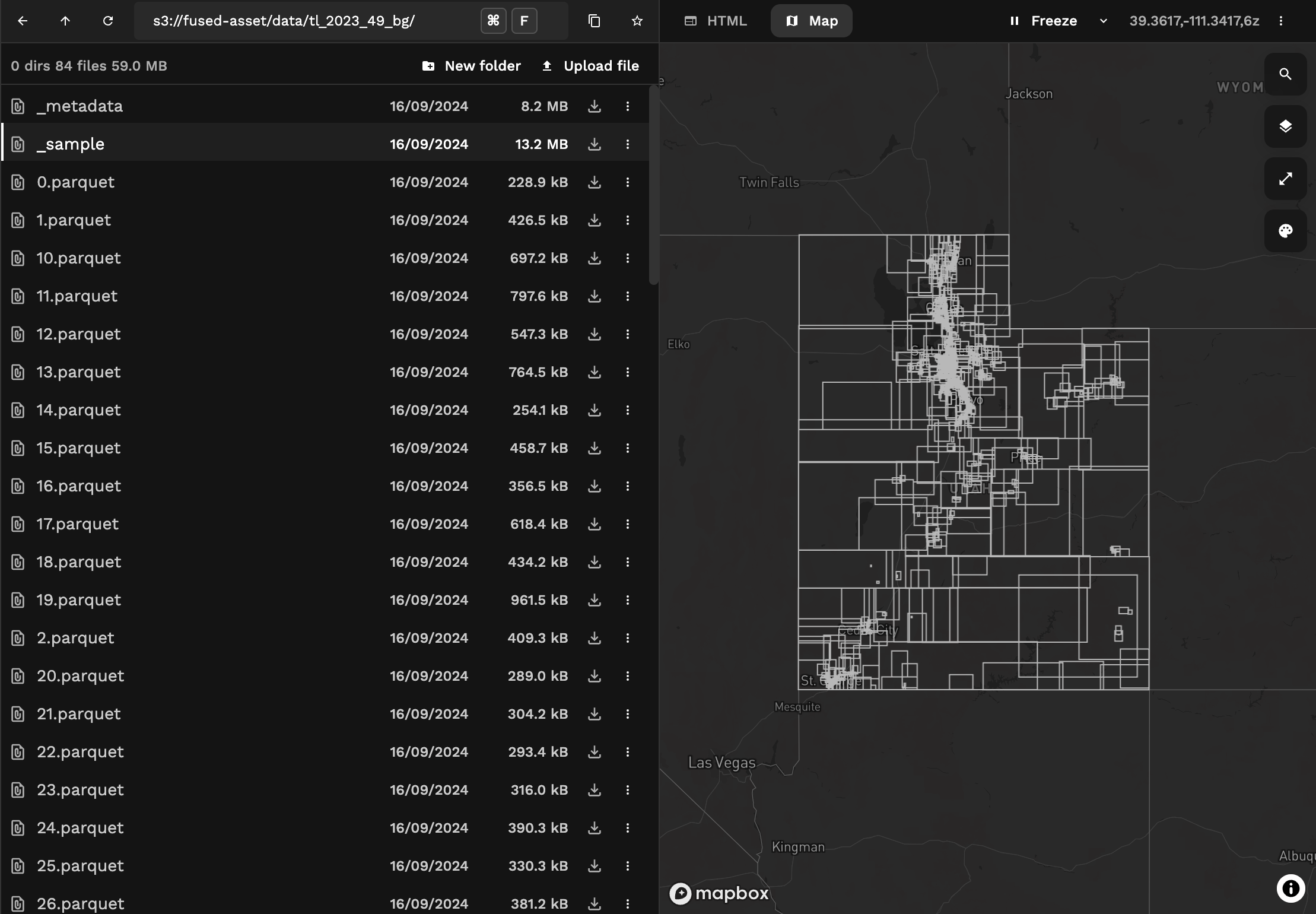The image size is (1316, 914).
Task: Refresh the current S3 directory listing
Action: pos(108,21)
